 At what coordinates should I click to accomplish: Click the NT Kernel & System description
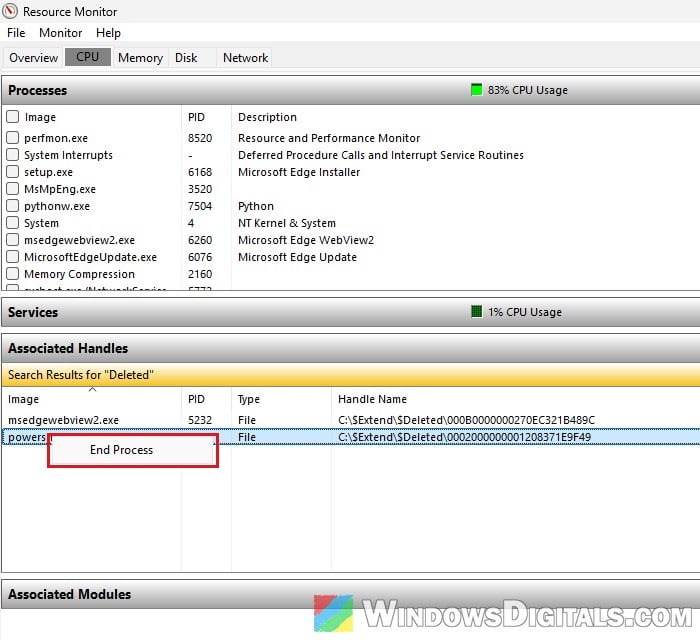(287, 223)
